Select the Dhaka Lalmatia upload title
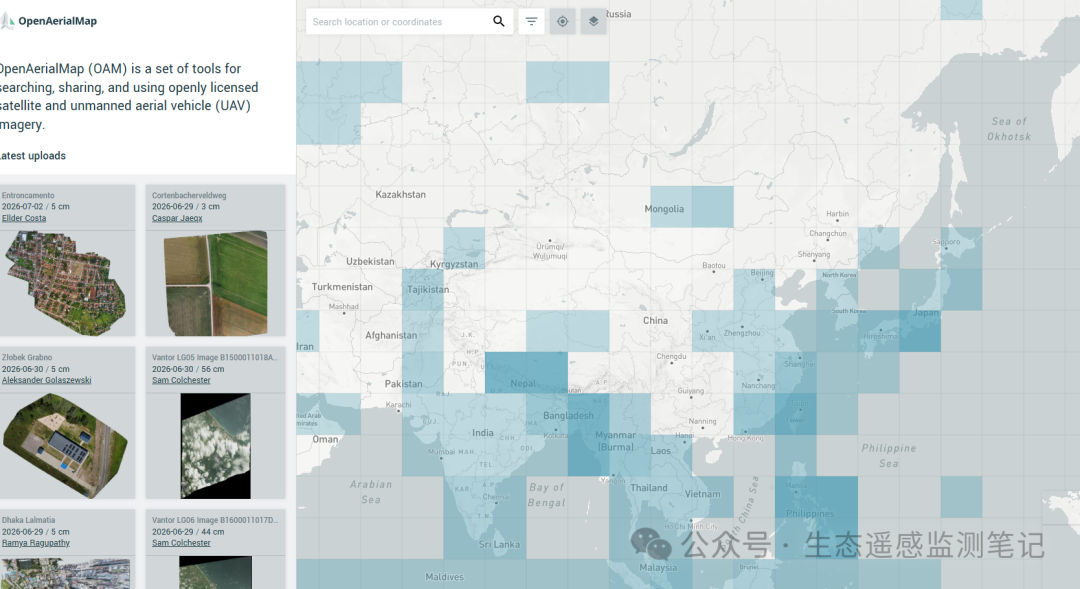 pyautogui.click(x=28, y=520)
